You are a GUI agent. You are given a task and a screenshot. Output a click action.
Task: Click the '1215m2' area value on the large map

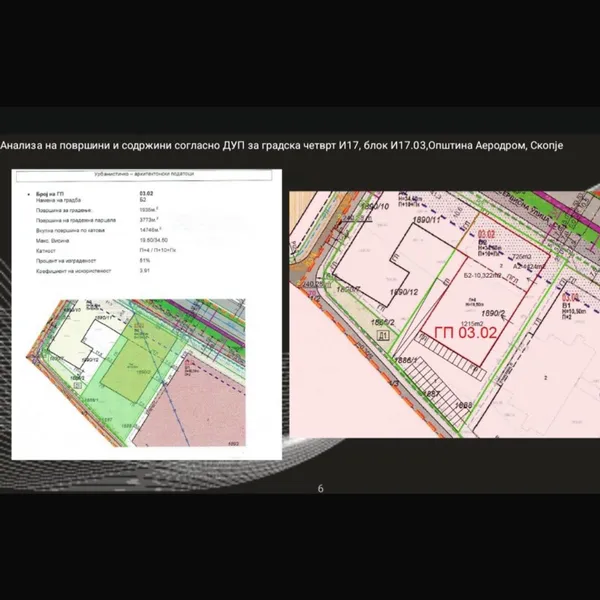(471, 323)
